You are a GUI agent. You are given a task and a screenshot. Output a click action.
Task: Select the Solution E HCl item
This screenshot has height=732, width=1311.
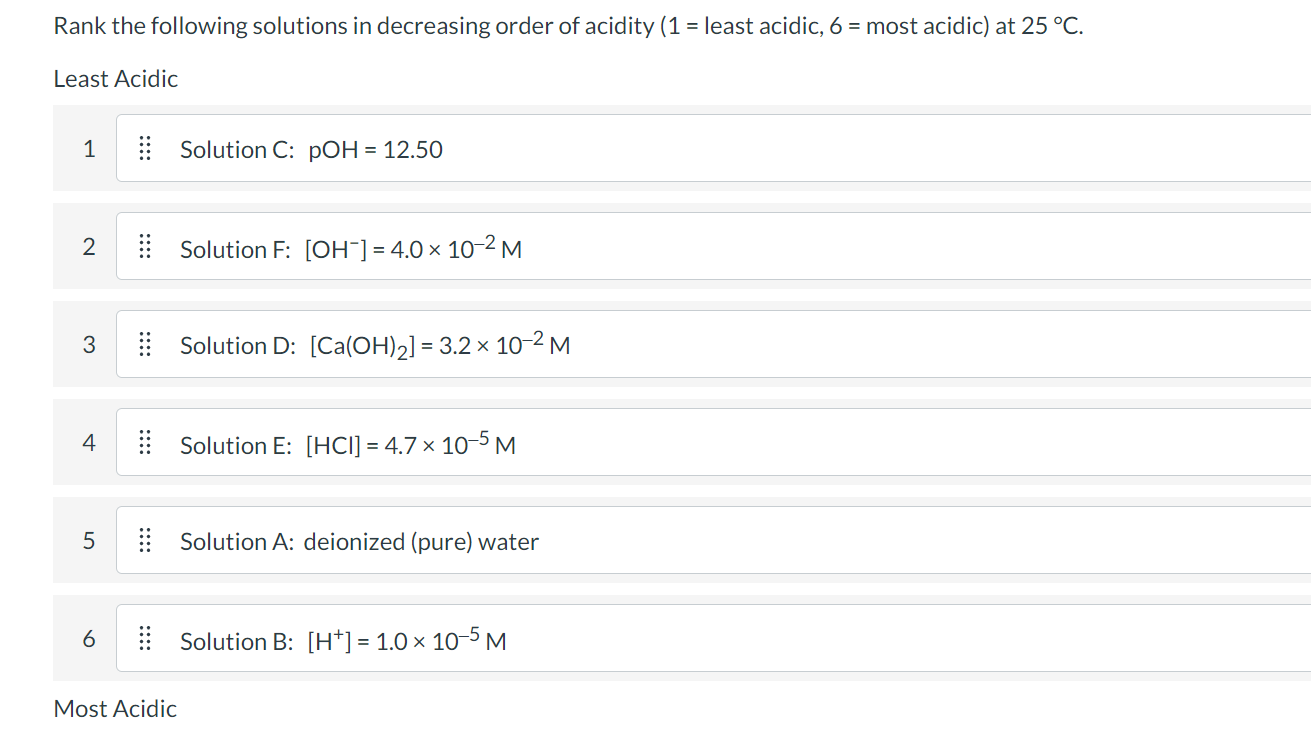(714, 442)
